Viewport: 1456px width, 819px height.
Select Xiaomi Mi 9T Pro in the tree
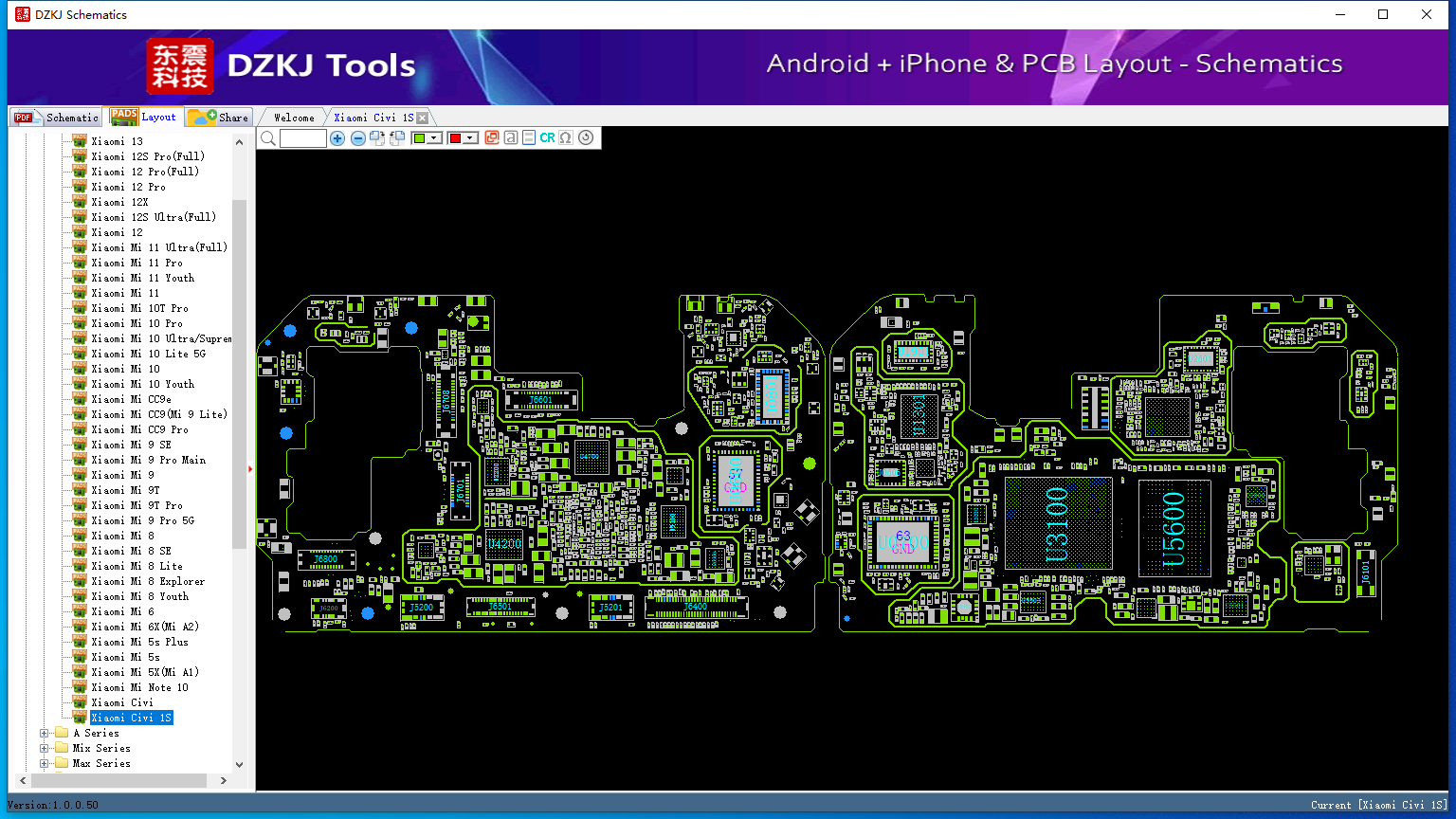(136, 505)
